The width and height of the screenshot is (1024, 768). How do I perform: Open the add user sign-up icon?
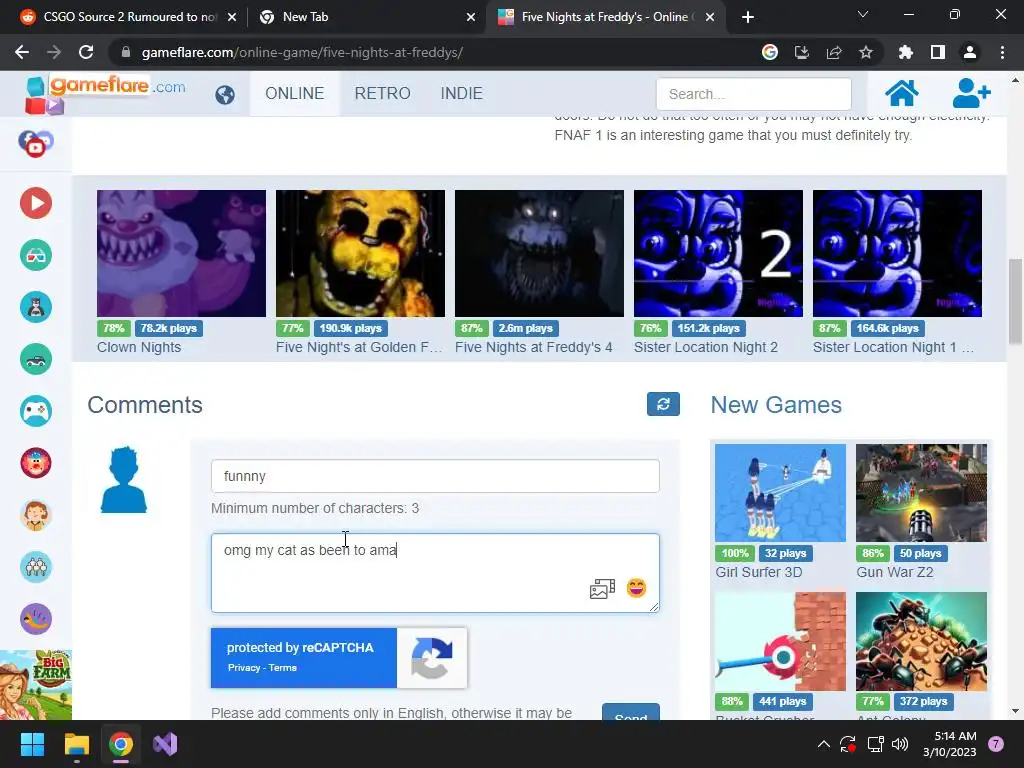(971, 93)
